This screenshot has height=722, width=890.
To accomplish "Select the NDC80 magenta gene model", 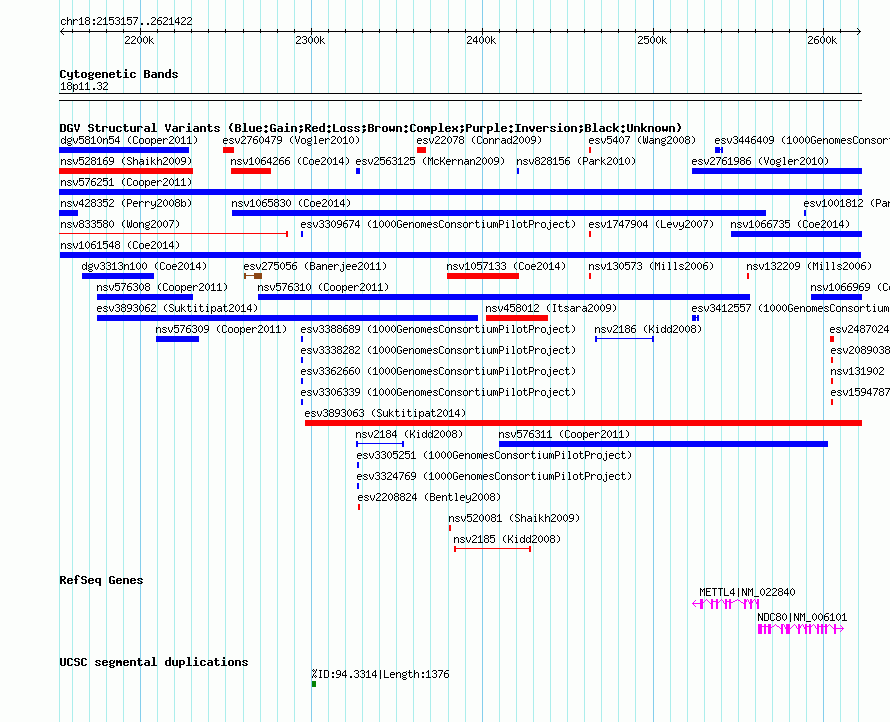I will point(801,629).
